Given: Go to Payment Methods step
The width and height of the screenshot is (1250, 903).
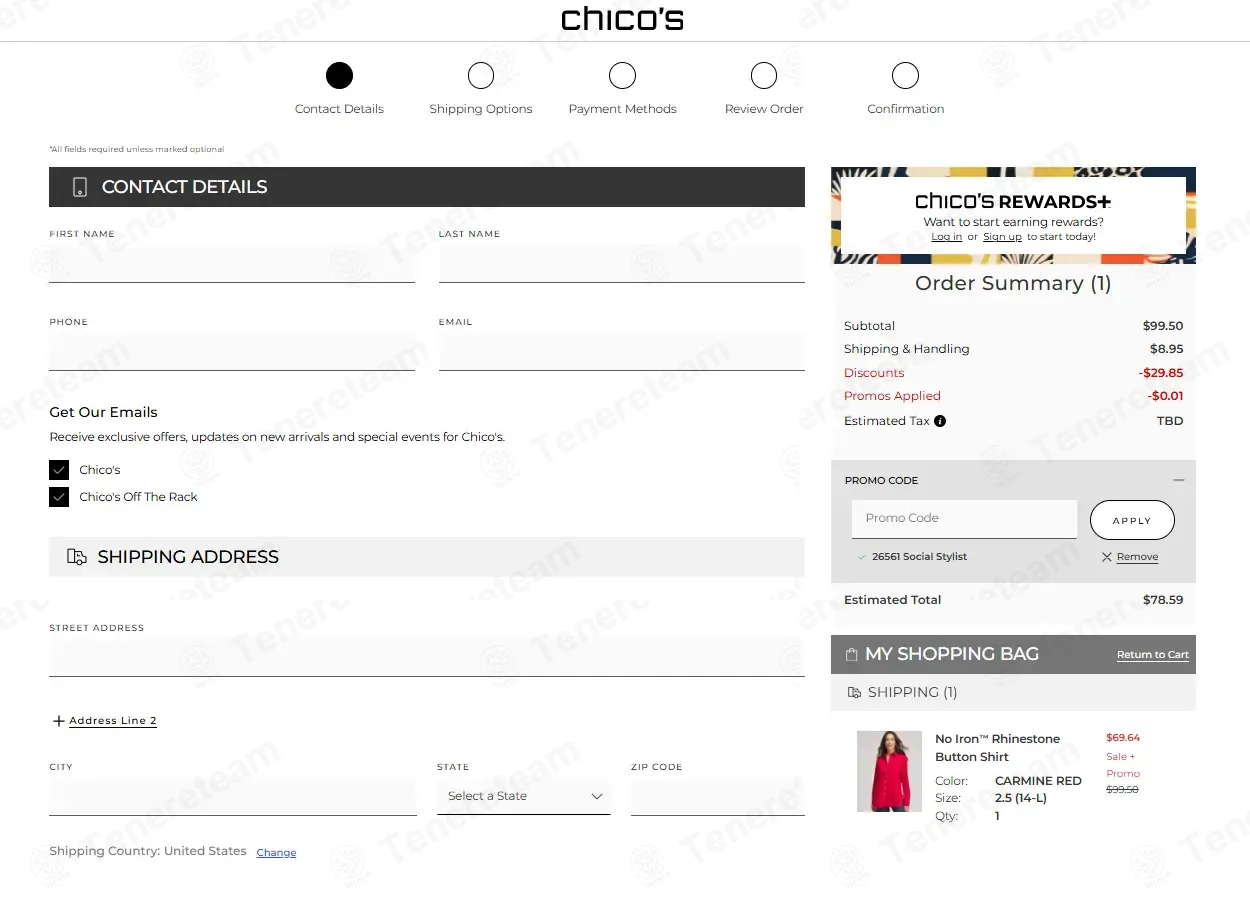Looking at the screenshot, I should [622, 76].
